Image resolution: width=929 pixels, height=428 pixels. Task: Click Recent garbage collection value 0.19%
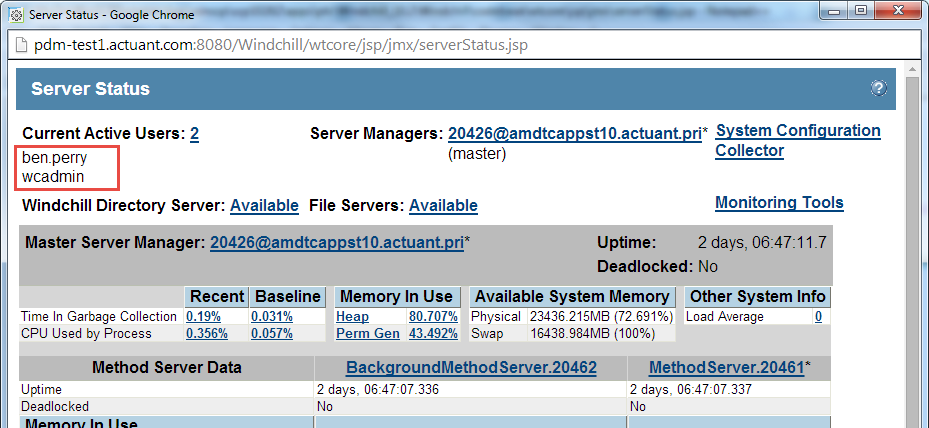203,317
